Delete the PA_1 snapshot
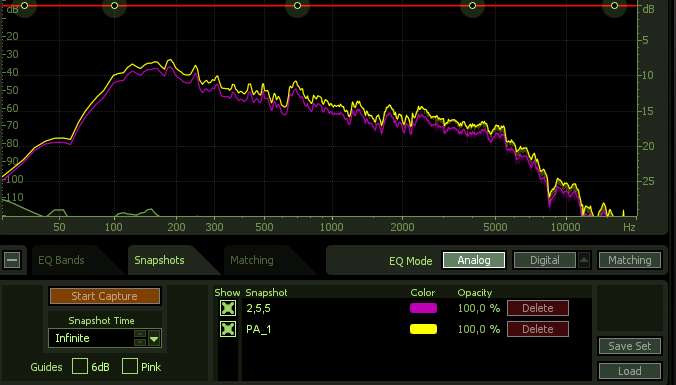This screenshot has height=385, width=676. point(538,329)
